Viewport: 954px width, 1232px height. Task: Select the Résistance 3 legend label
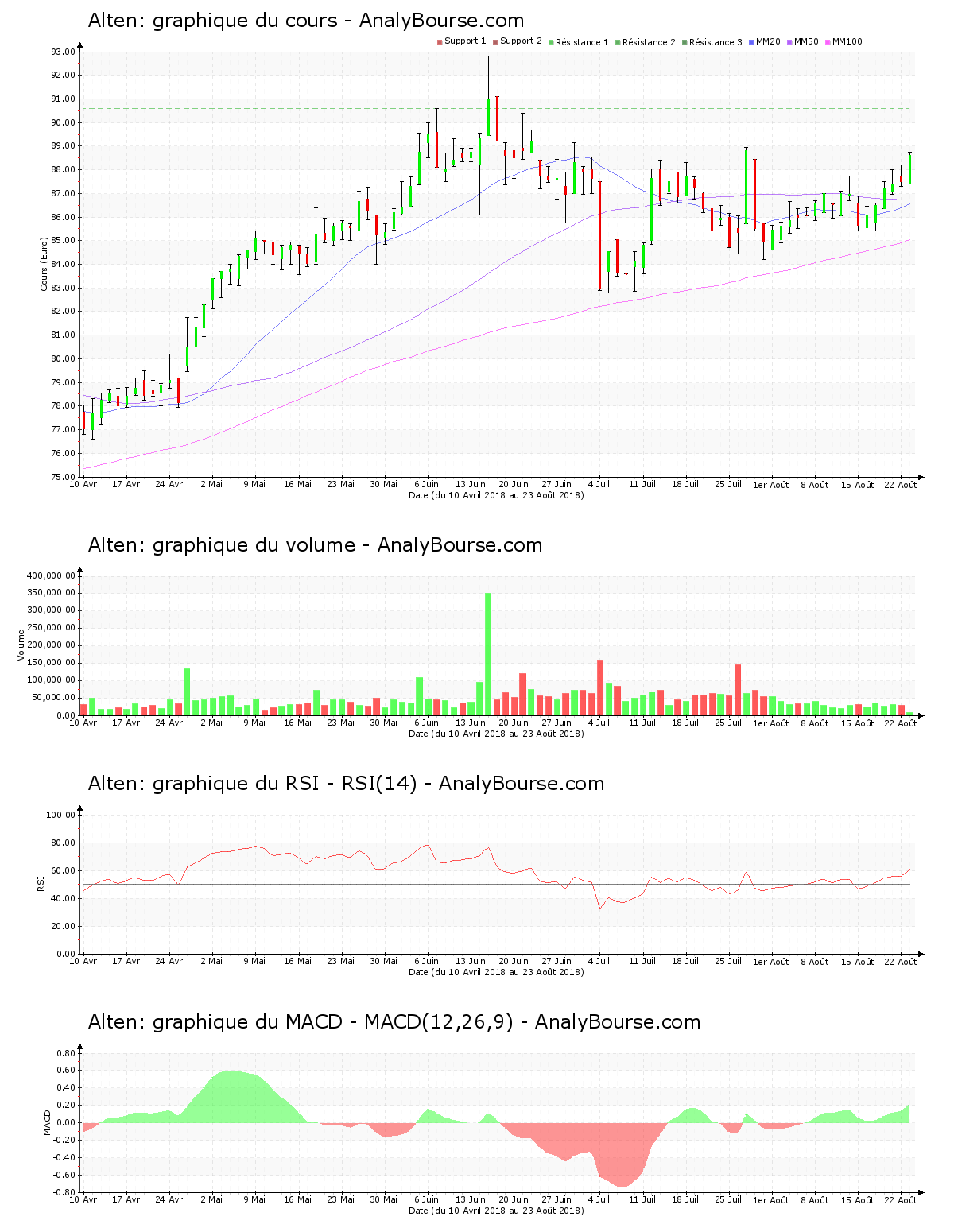[x=715, y=42]
